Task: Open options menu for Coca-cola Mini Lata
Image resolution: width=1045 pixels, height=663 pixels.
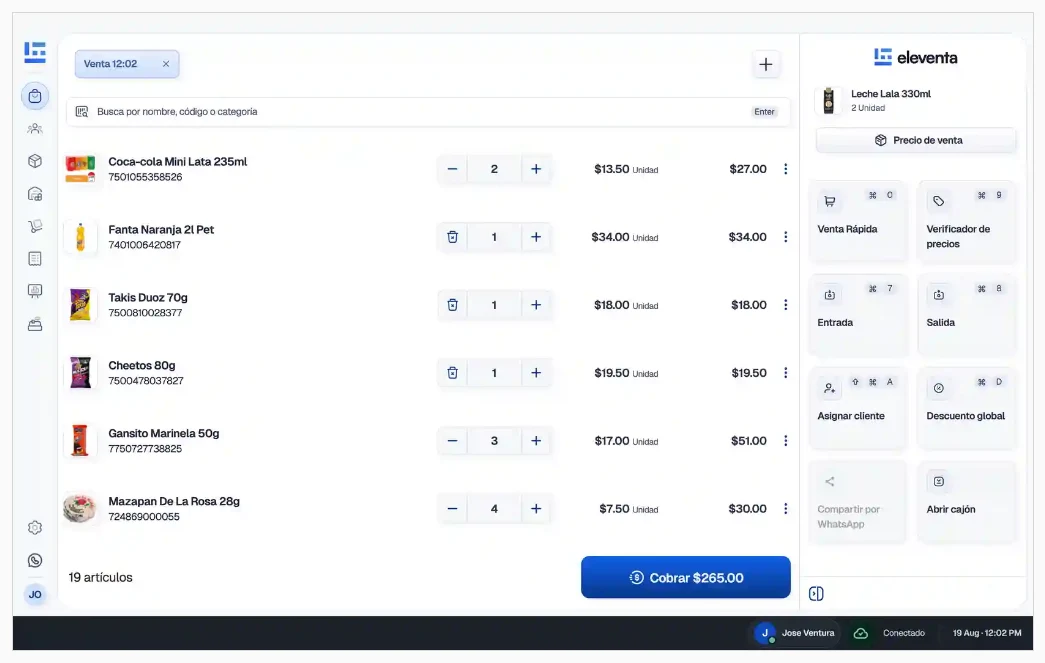Action: (x=786, y=169)
